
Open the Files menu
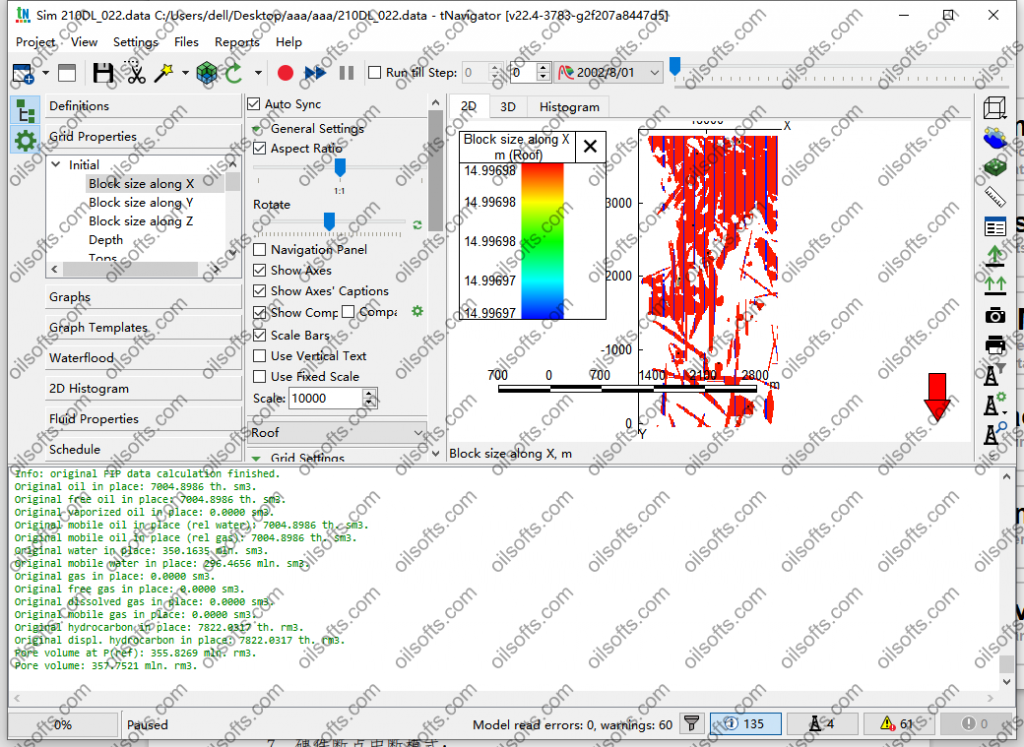(x=186, y=42)
